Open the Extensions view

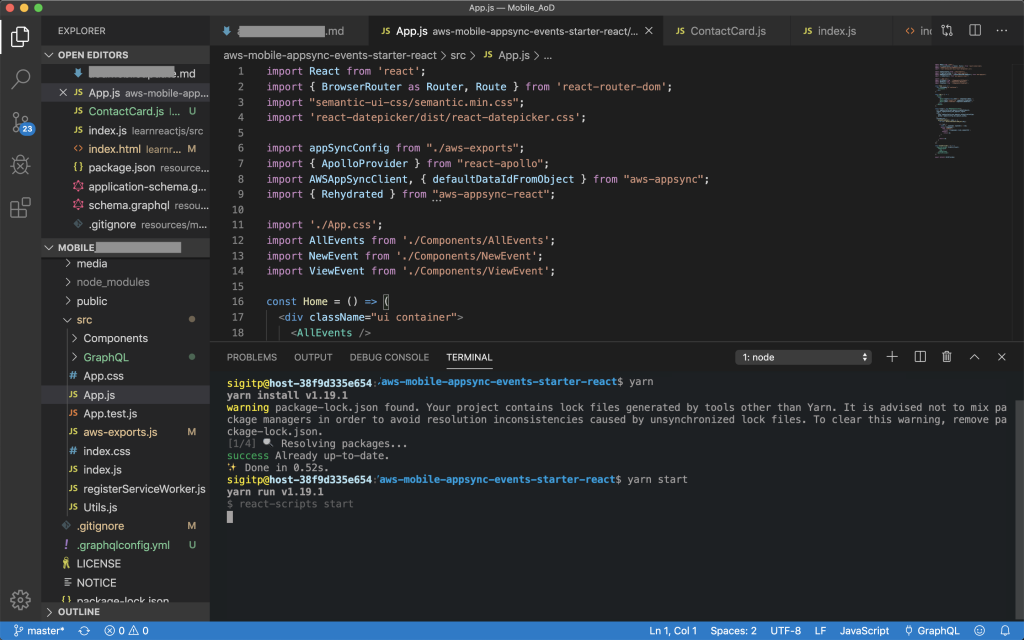(x=20, y=208)
